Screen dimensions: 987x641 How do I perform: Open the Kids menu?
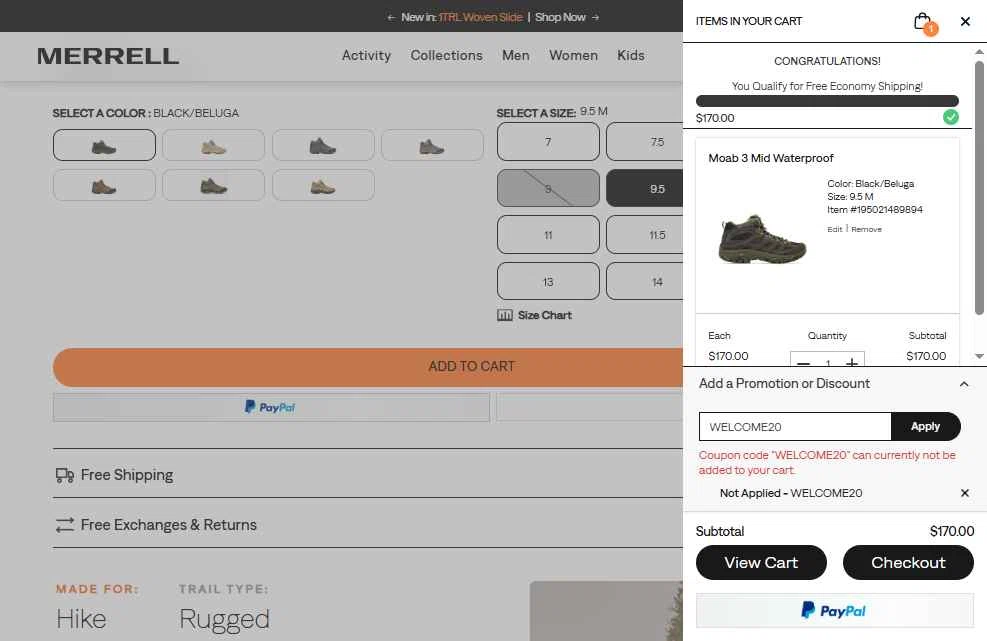631,55
